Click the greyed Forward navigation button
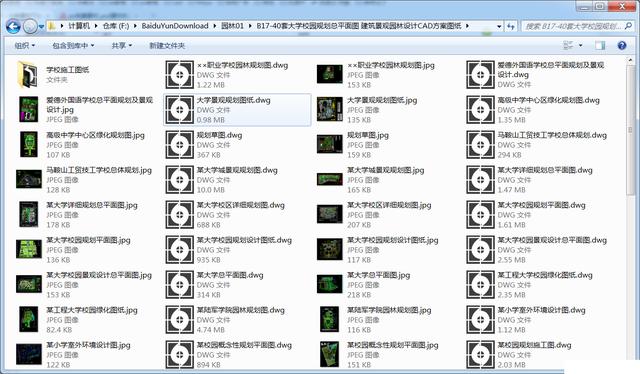This screenshot has width=640, height=374. tap(30, 27)
